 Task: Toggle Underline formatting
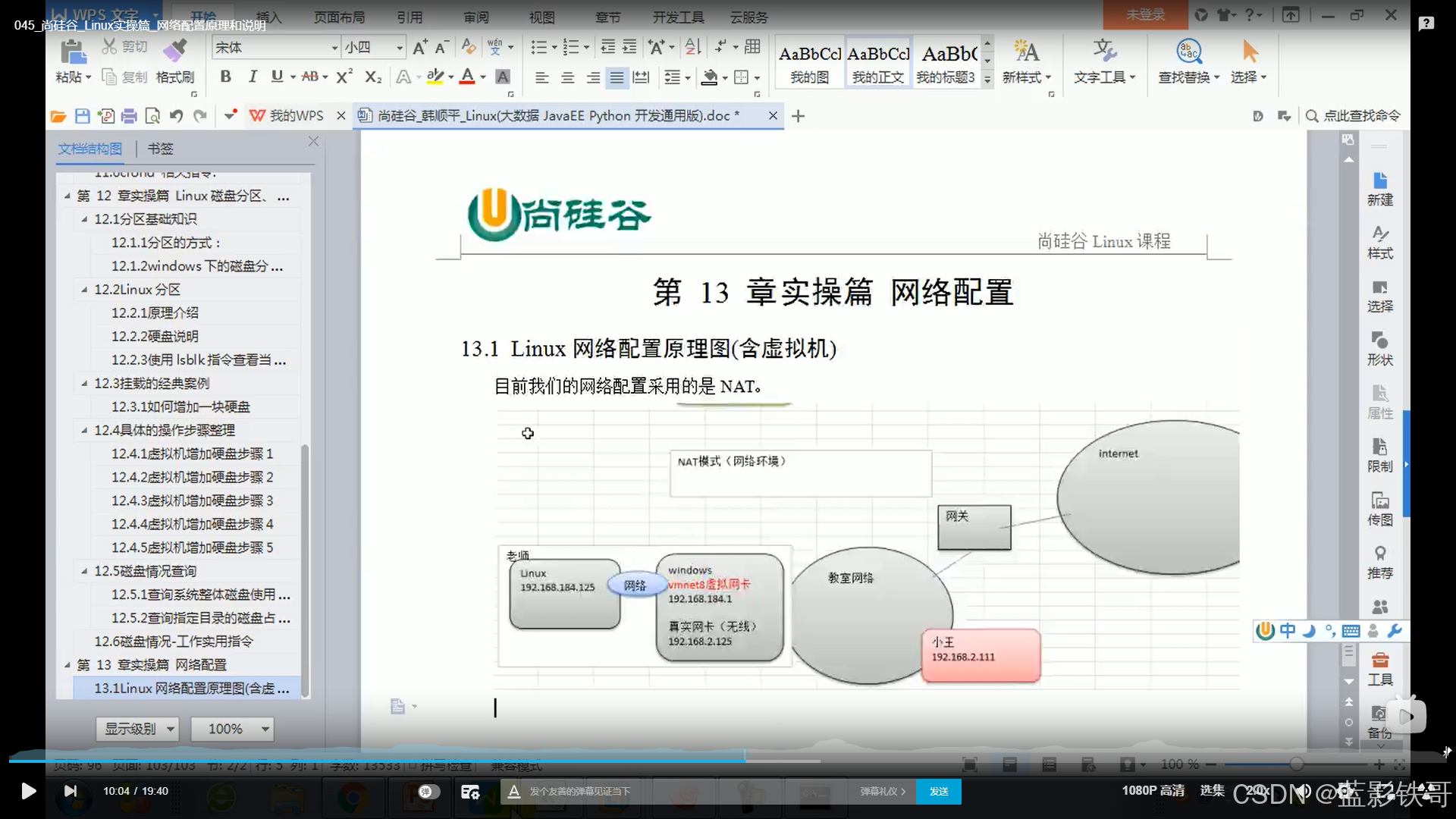(x=277, y=77)
